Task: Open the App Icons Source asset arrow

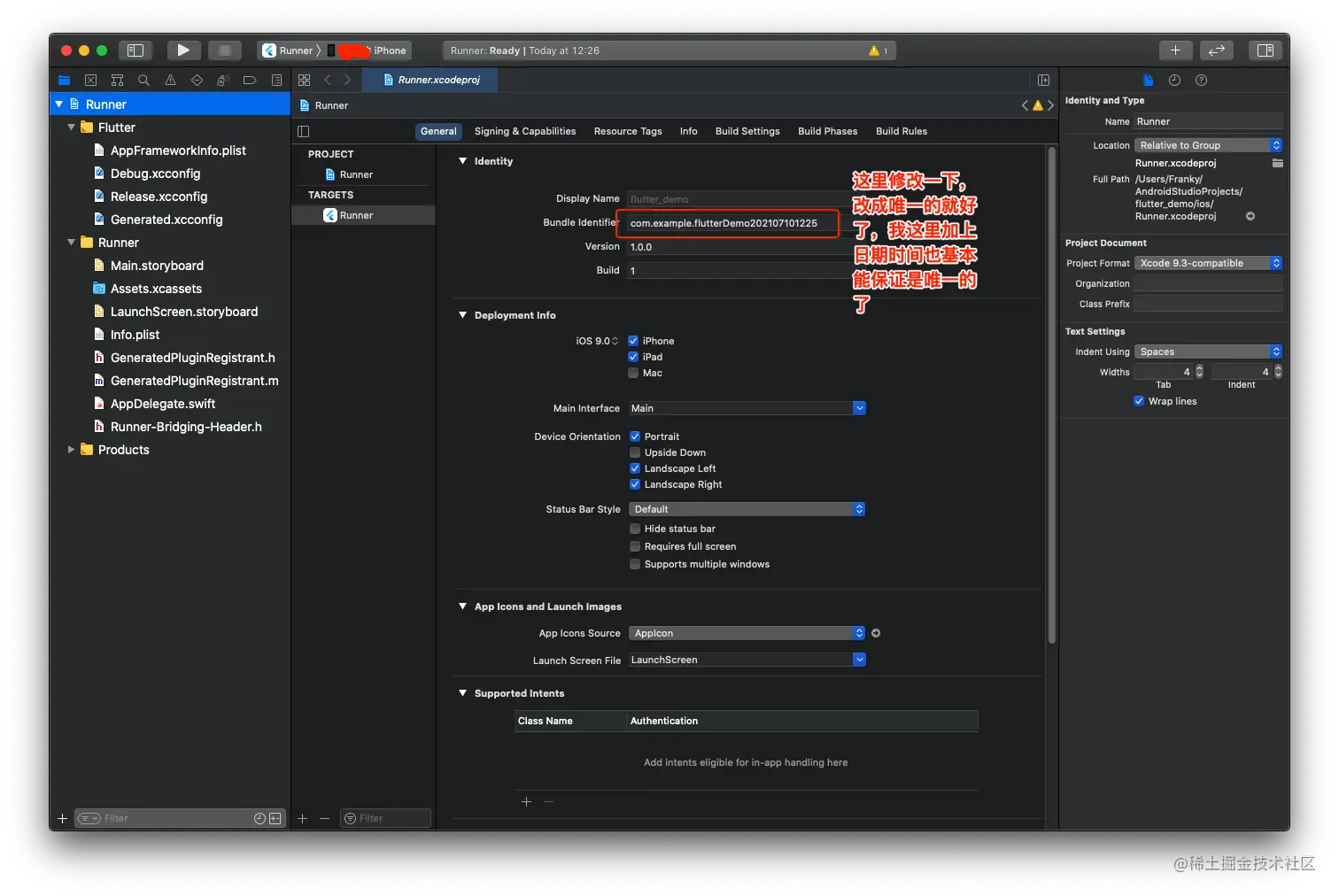Action: pyautogui.click(x=876, y=633)
